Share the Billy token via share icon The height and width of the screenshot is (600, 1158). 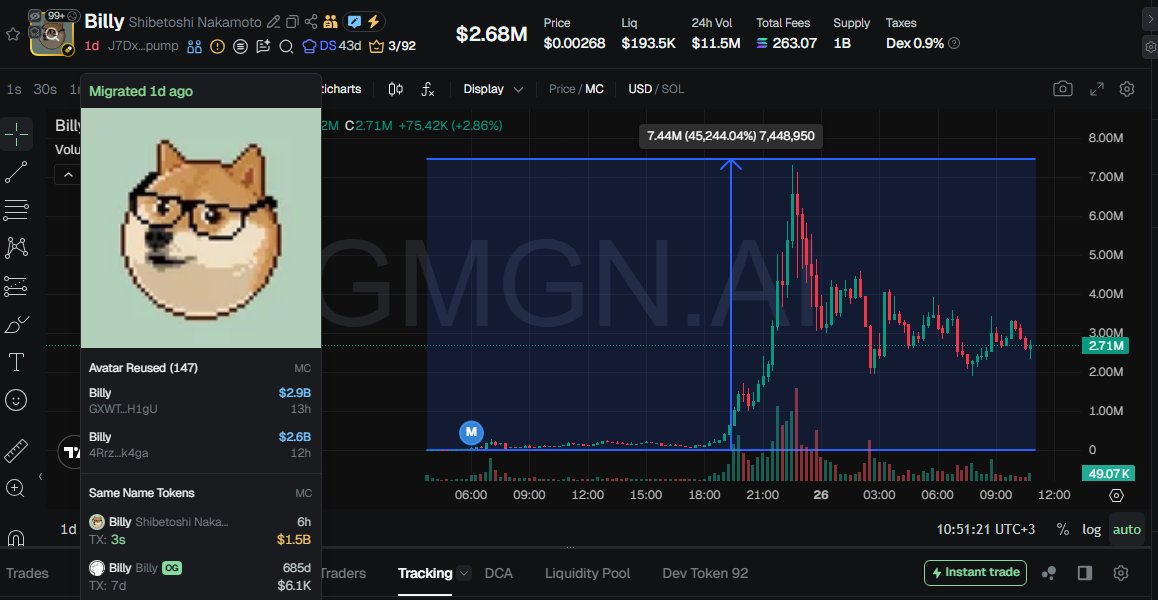pos(311,22)
